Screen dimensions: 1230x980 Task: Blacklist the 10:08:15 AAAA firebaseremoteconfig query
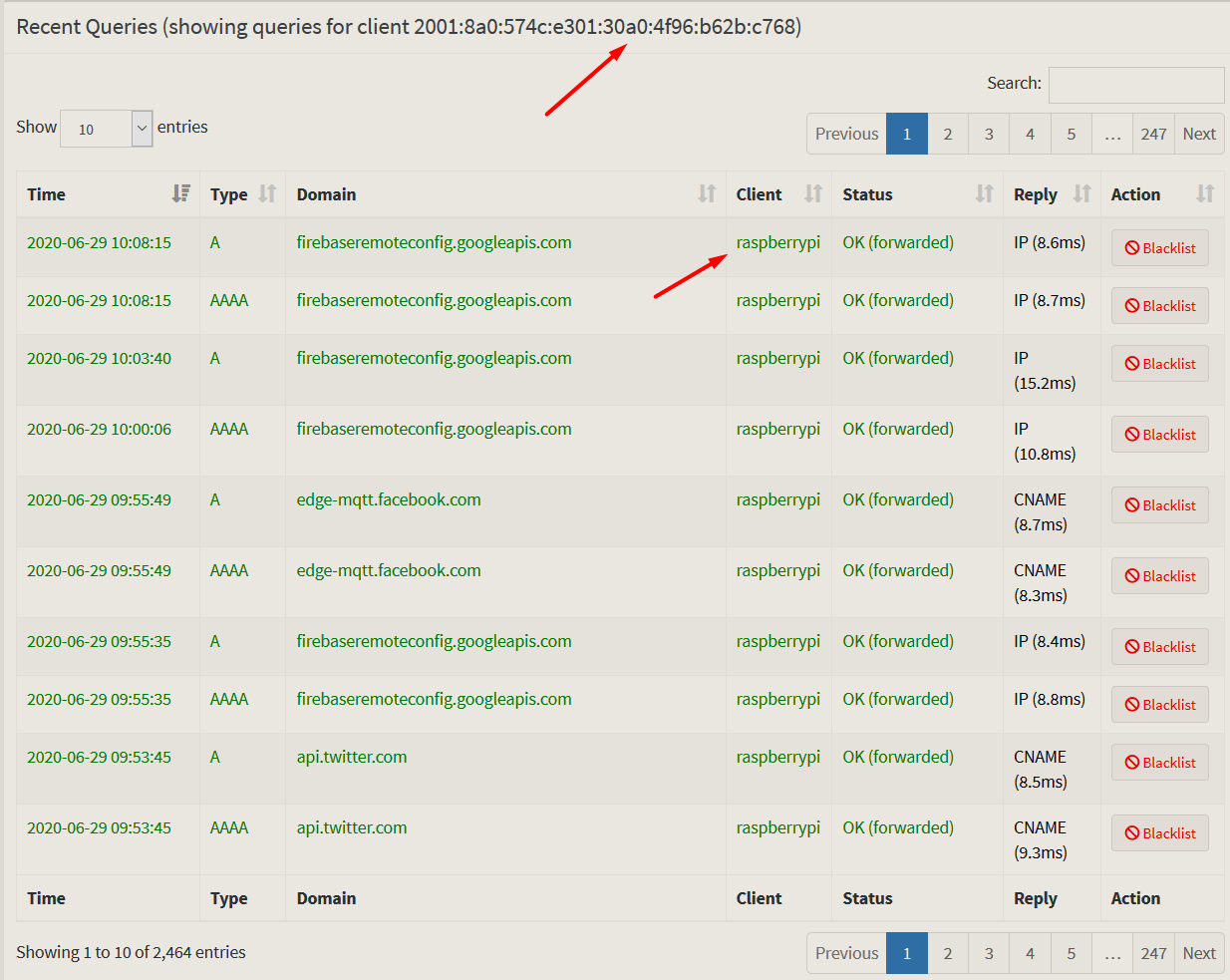(x=1160, y=306)
